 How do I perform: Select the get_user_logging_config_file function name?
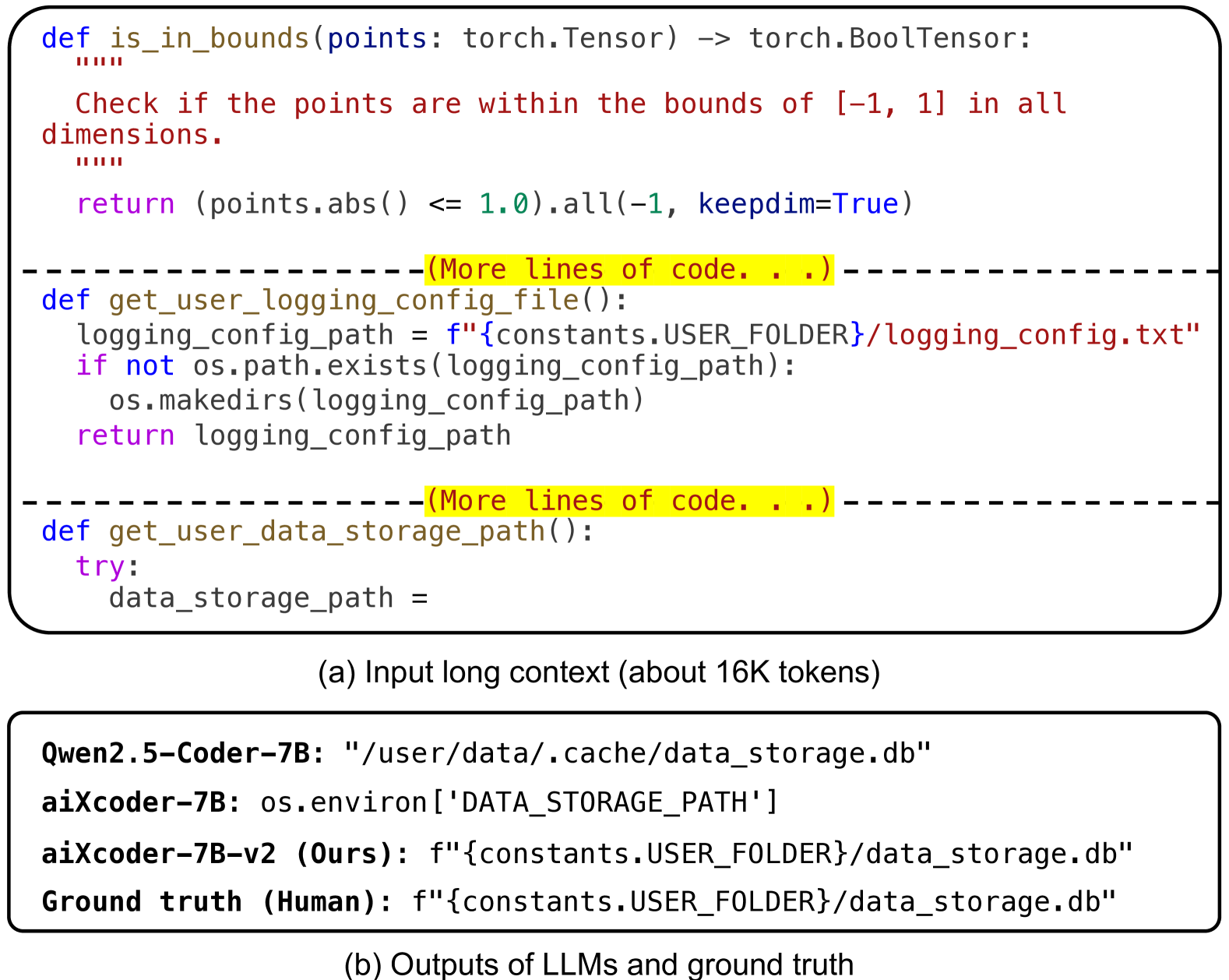[x=344, y=300]
